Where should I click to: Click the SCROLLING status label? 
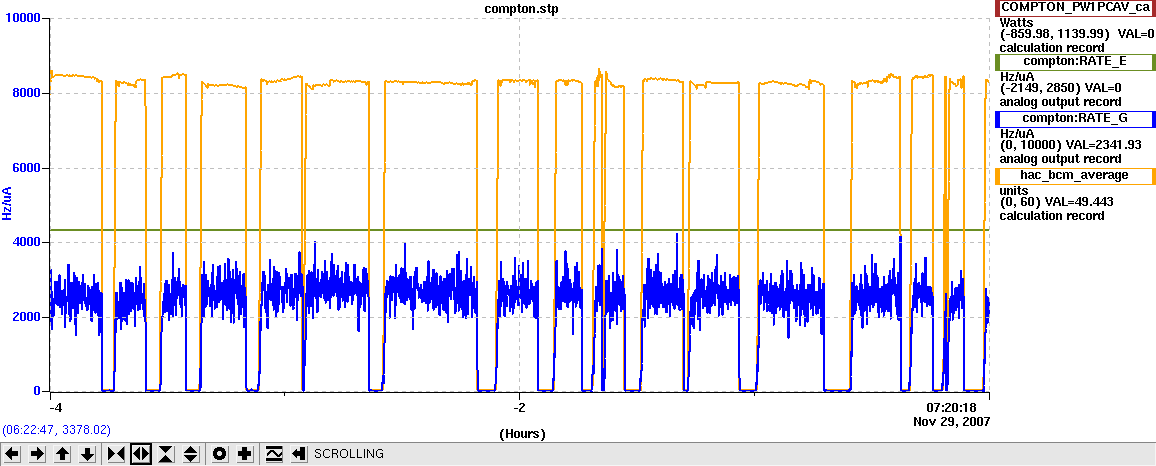click(349, 454)
